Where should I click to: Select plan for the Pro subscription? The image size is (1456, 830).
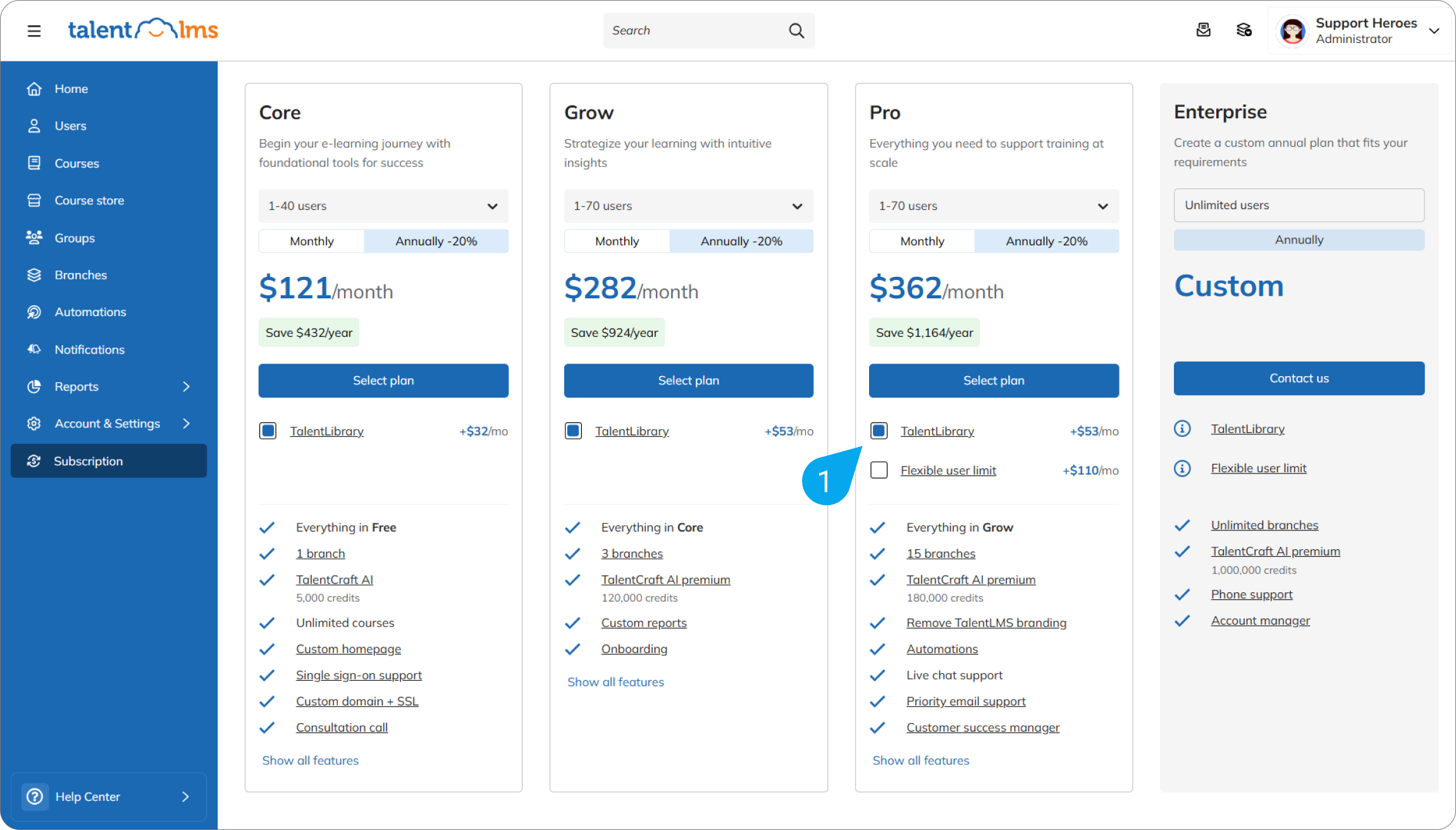click(x=993, y=380)
